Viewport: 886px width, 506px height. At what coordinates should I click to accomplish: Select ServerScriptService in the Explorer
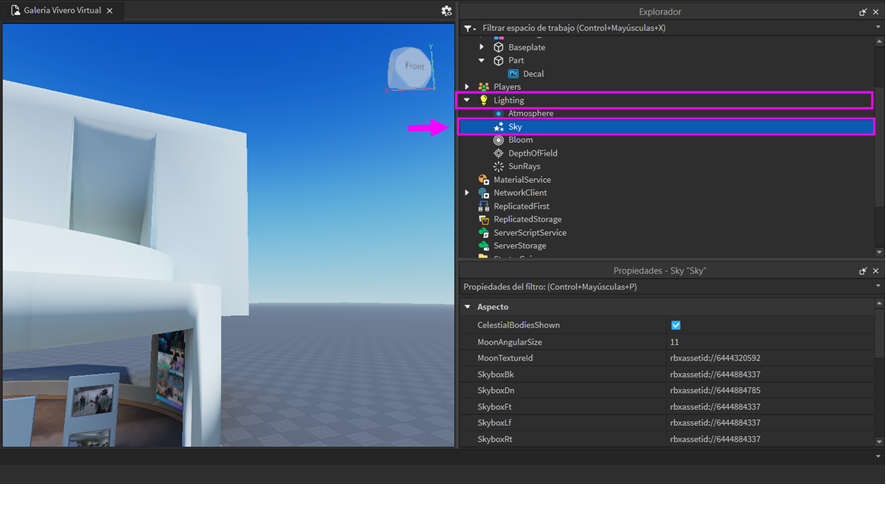(529, 233)
